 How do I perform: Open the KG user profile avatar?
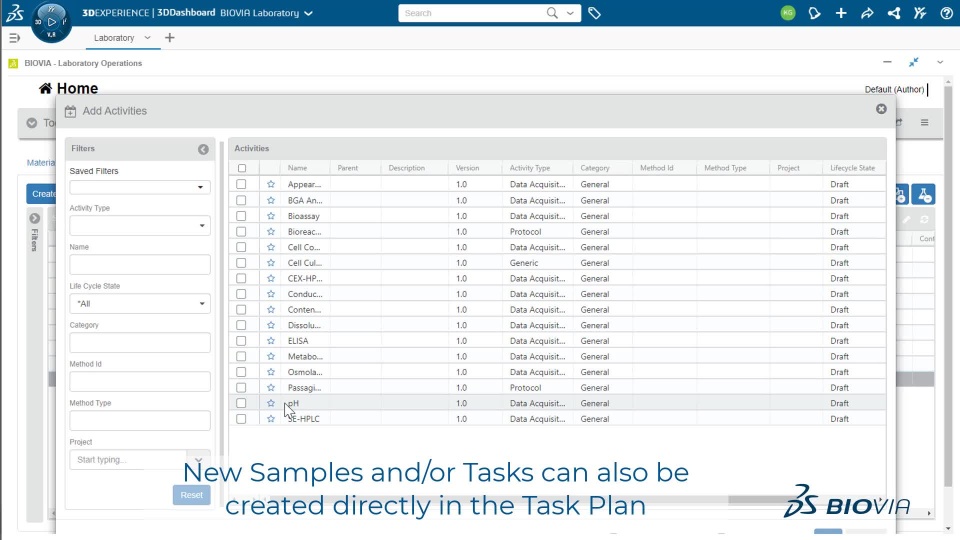pyautogui.click(x=788, y=13)
